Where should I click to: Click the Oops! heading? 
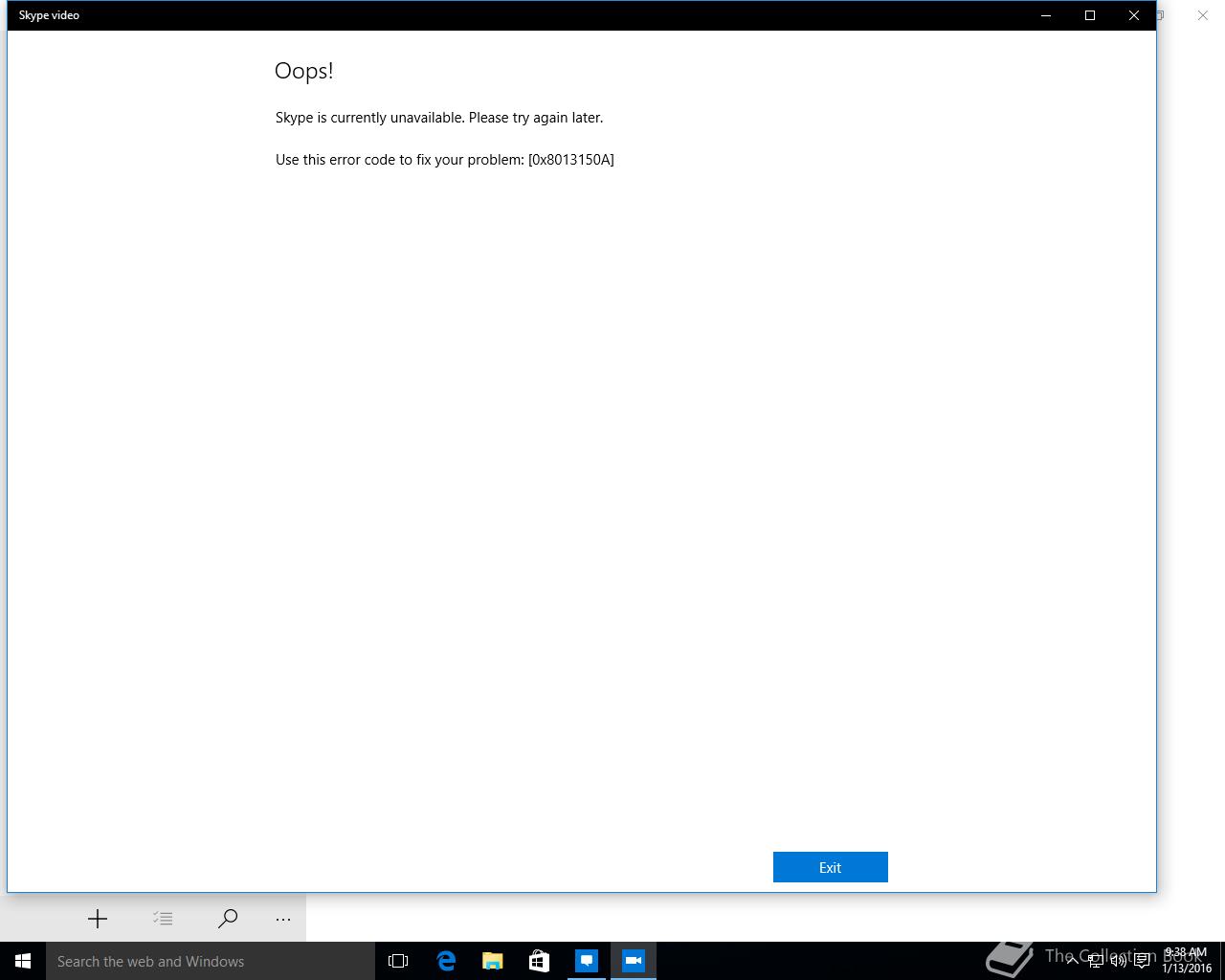click(303, 71)
